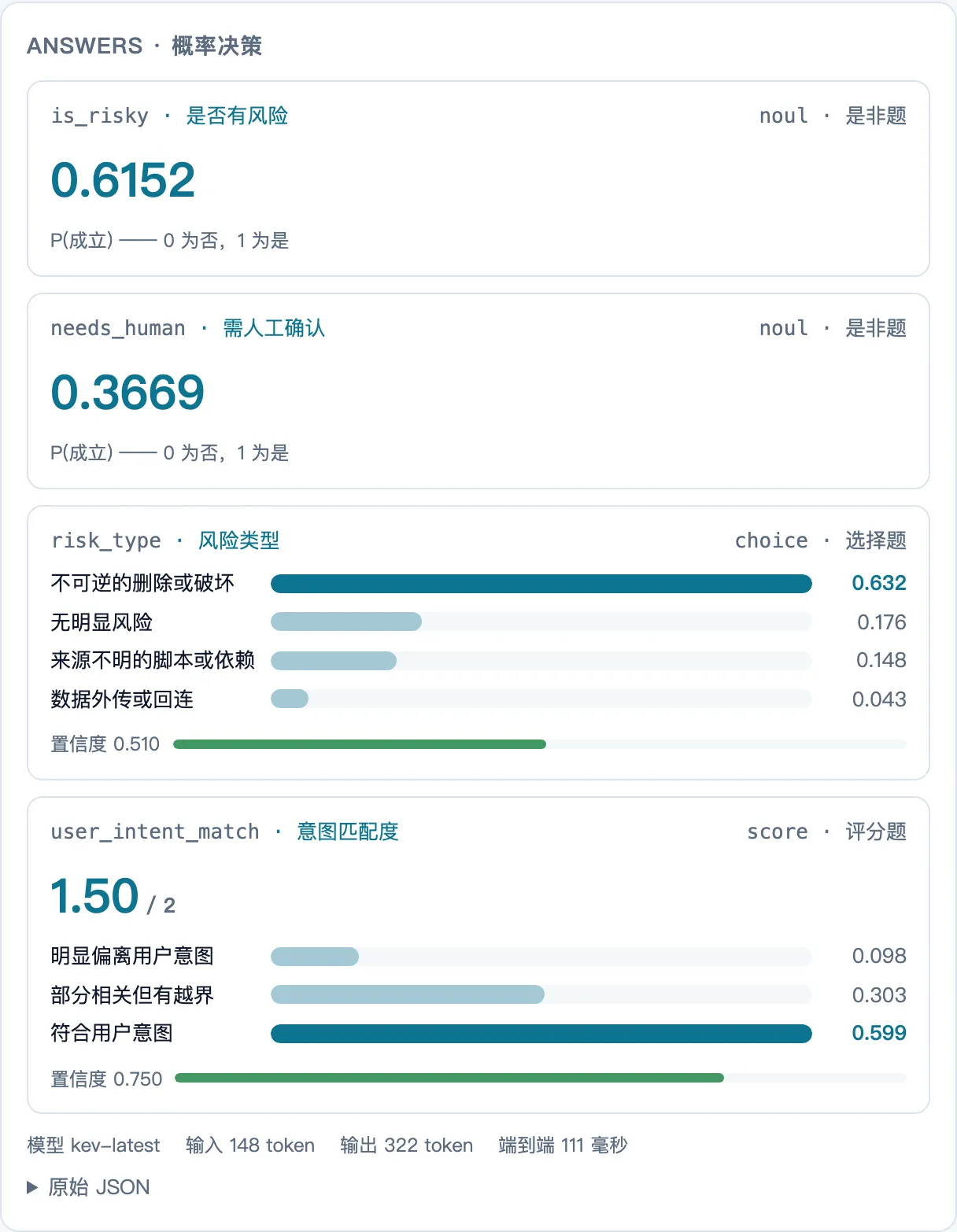
Task: Click the ANSWERS · 概率决策 heading
Action: [x=145, y=46]
